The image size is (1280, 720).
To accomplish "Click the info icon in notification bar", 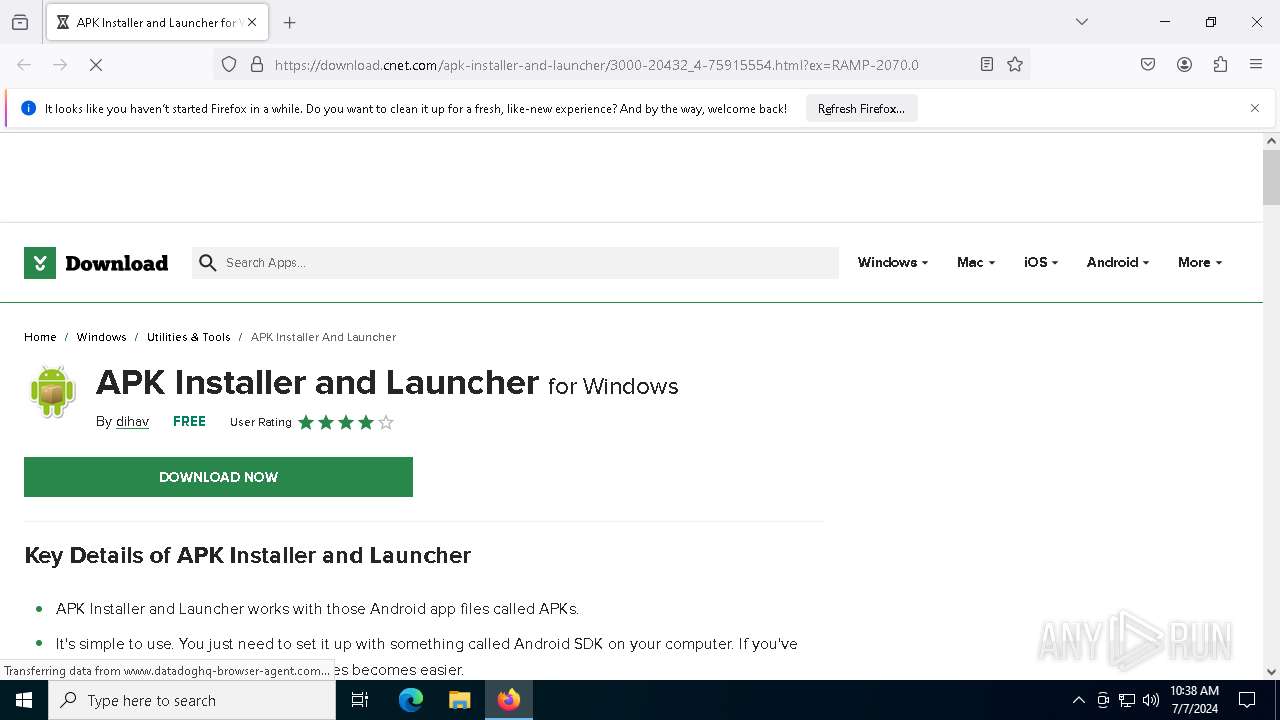I will tap(28, 108).
